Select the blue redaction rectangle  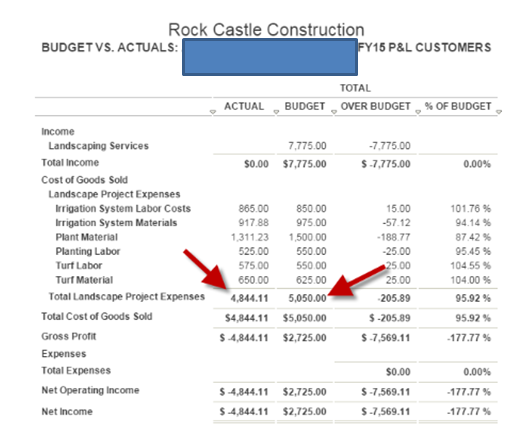click(270, 57)
